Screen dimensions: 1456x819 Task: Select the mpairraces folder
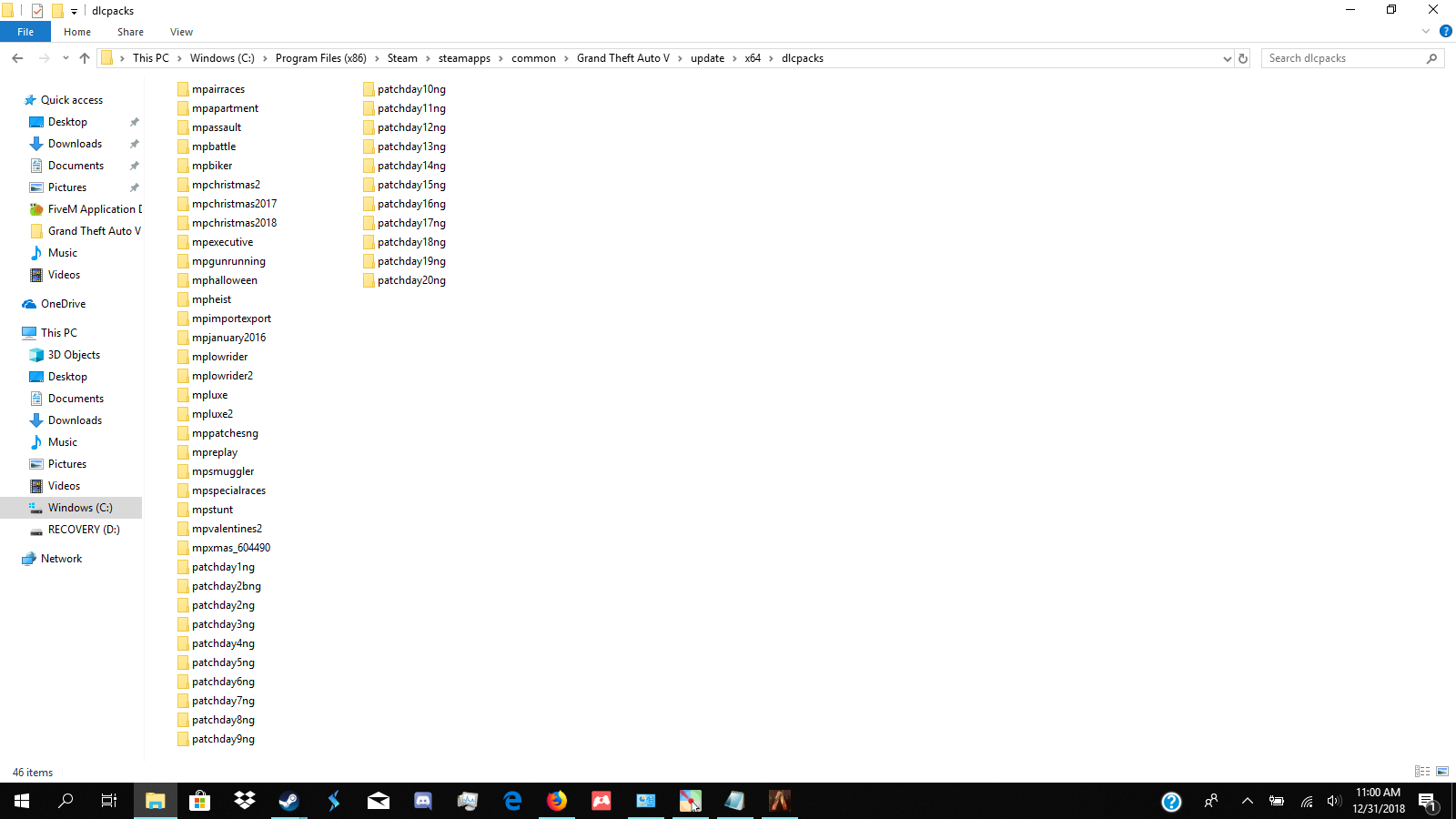coord(211,89)
